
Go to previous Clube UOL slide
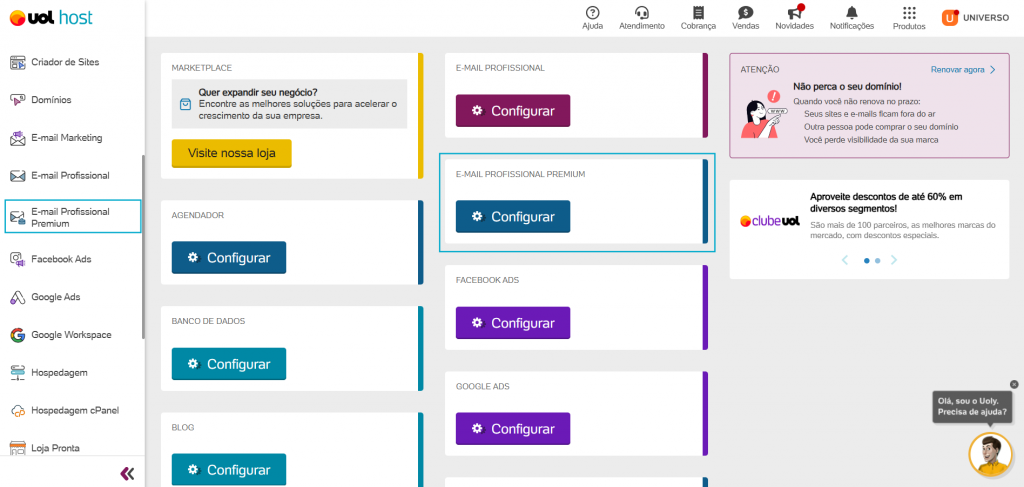coord(844,260)
